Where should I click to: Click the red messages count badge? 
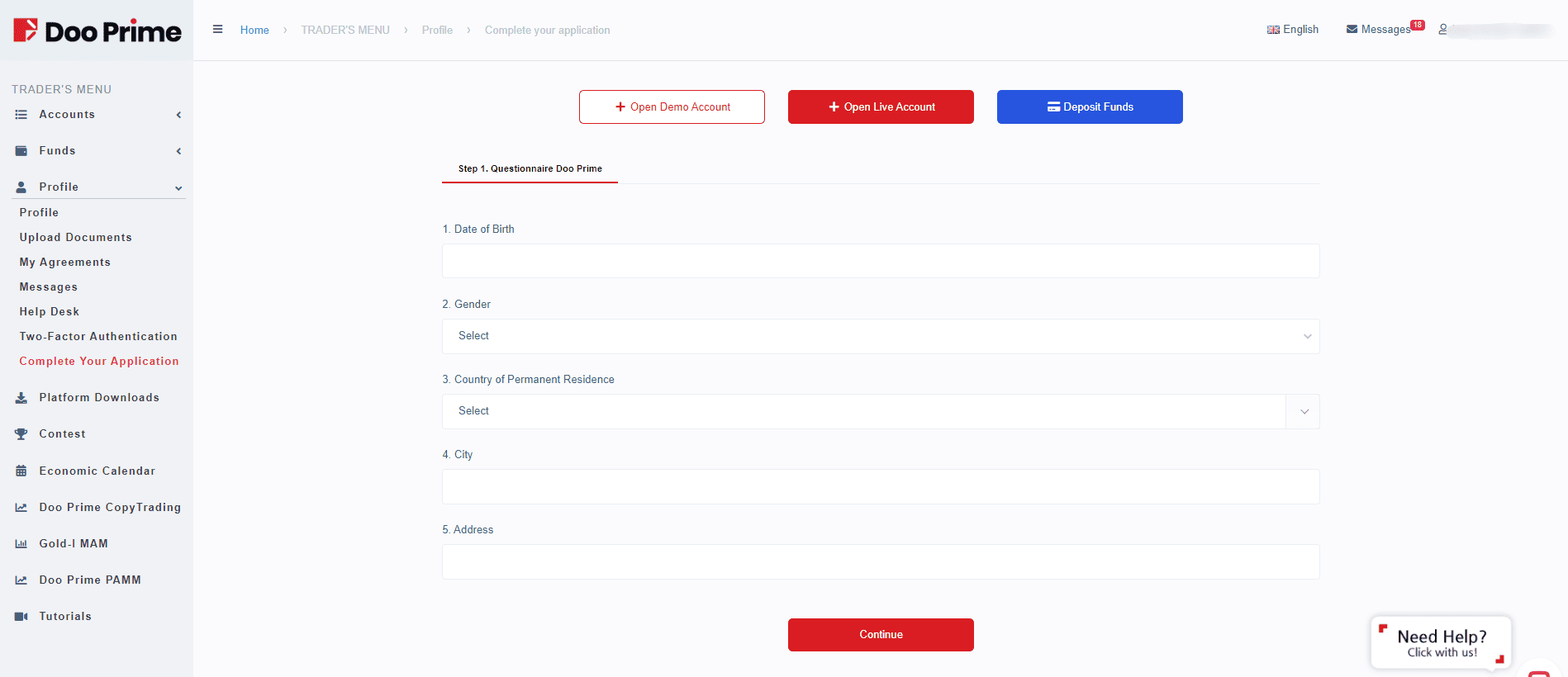click(x=1418, y=25)
